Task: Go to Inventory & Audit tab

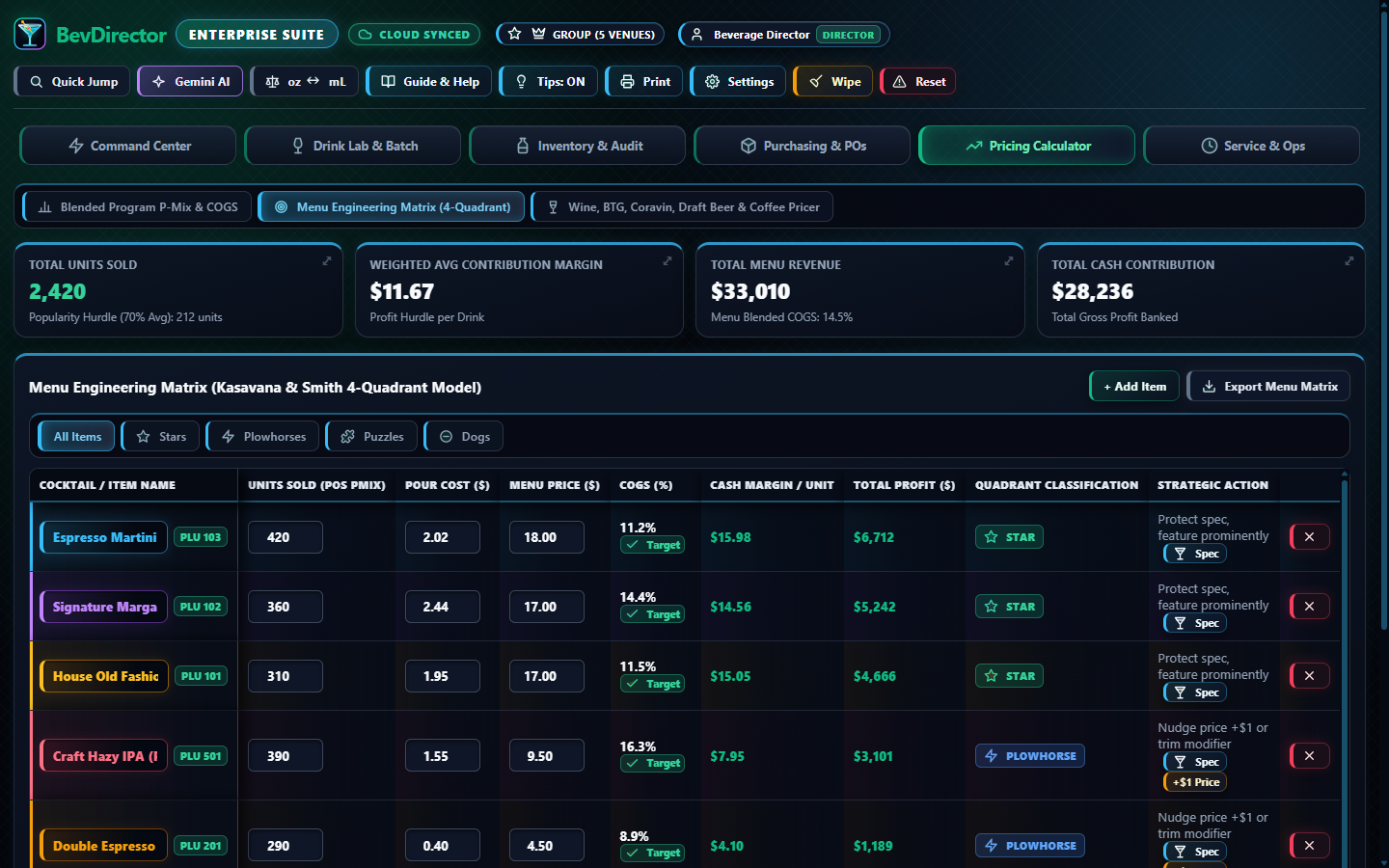Action: (x=578, y=146)
